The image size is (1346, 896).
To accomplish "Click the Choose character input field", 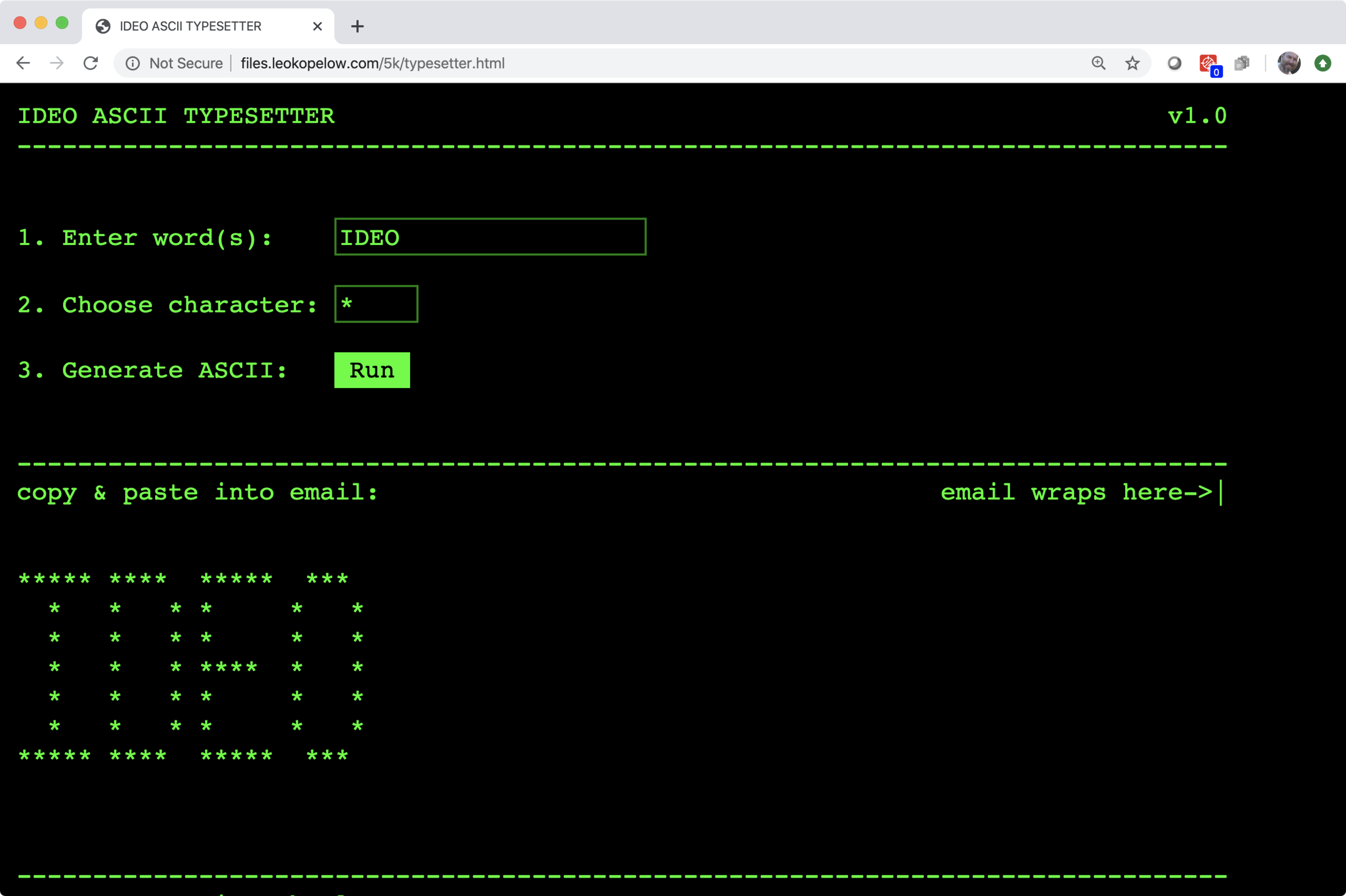I will tap(376, 304).
